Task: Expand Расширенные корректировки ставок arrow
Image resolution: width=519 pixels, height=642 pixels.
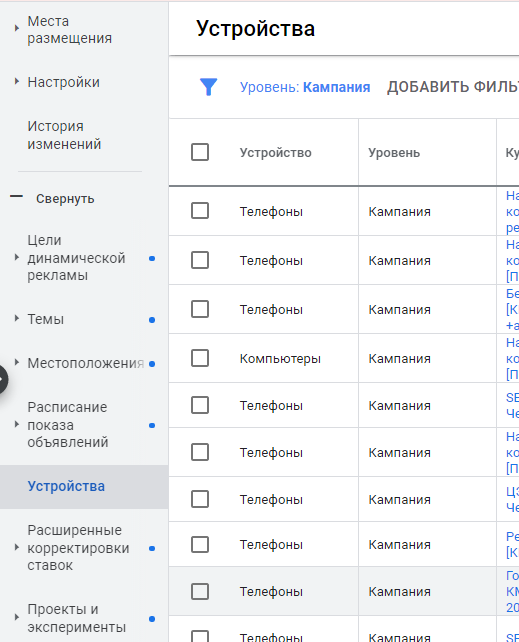Action: click(16, 547)
